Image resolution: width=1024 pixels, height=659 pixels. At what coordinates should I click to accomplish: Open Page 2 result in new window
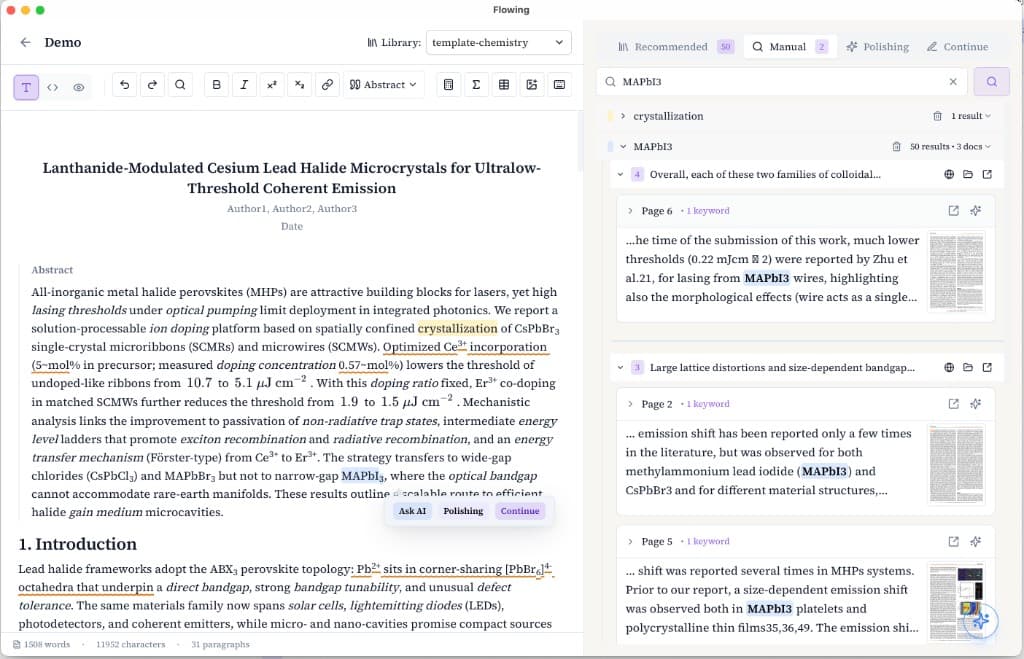[x=953, y=404]
